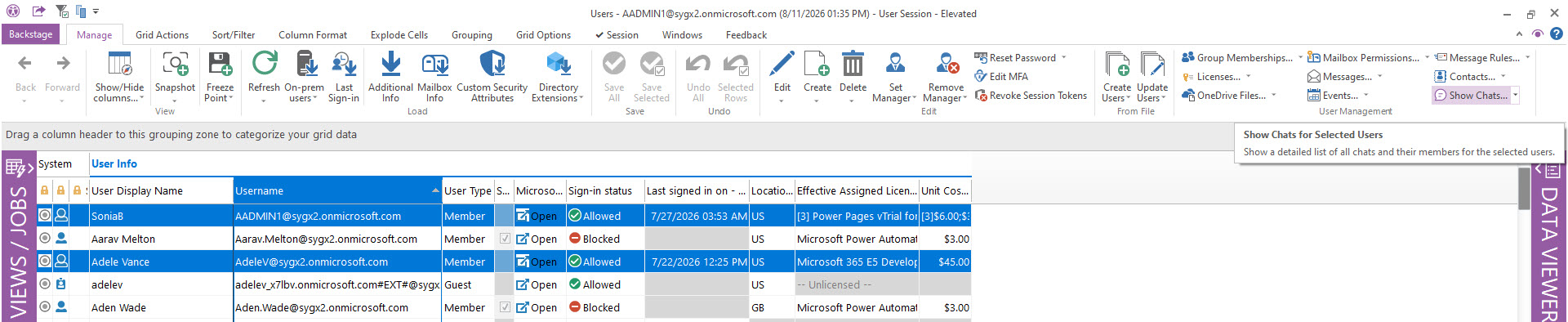Viewport: 1568px width, 322px height.
Task: Click the Show Chats button
Action: click(x=1471, y=96)
